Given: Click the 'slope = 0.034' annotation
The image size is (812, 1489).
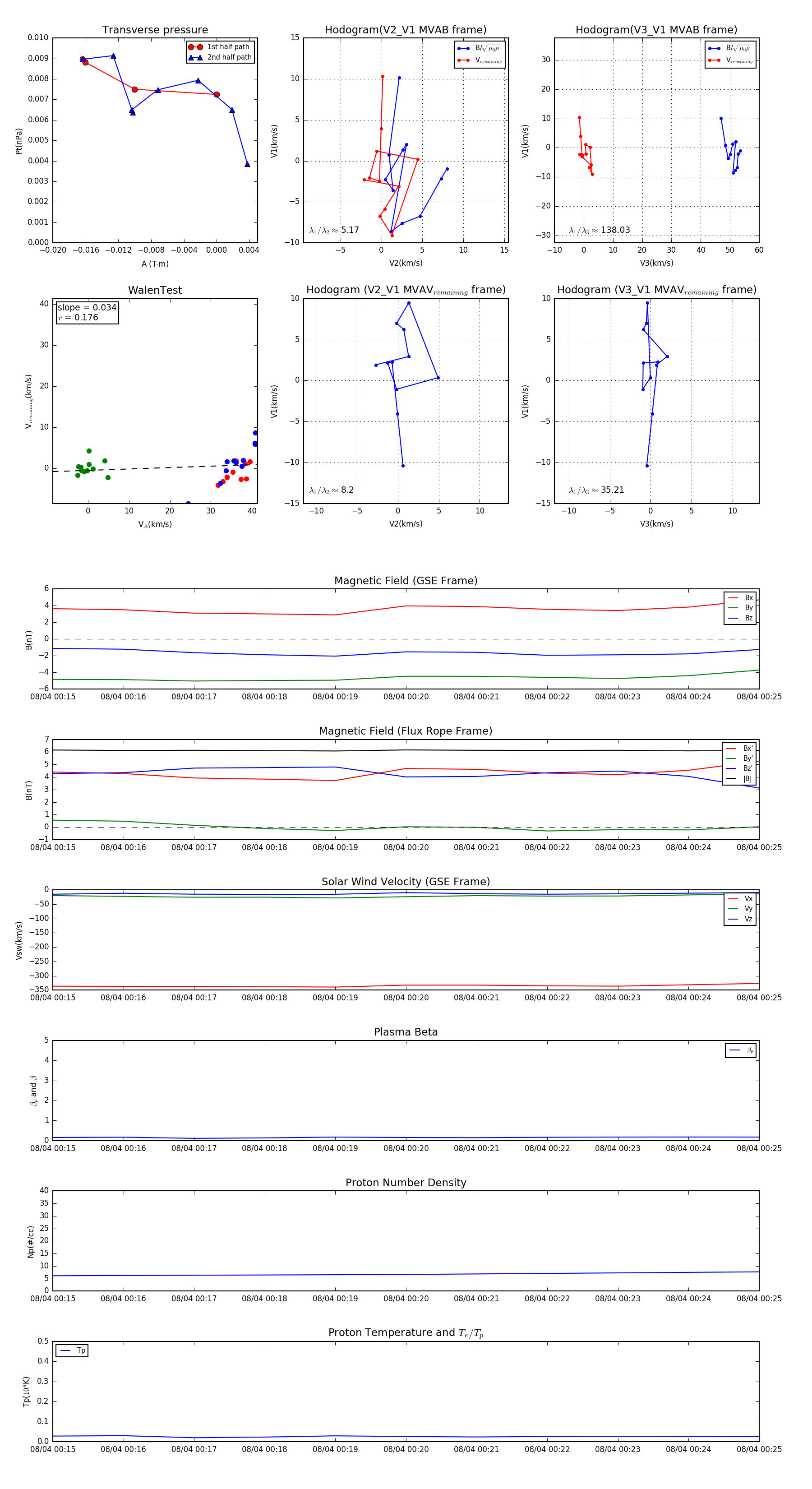Looking at the screenshot, I should click(x=87, y=308).
